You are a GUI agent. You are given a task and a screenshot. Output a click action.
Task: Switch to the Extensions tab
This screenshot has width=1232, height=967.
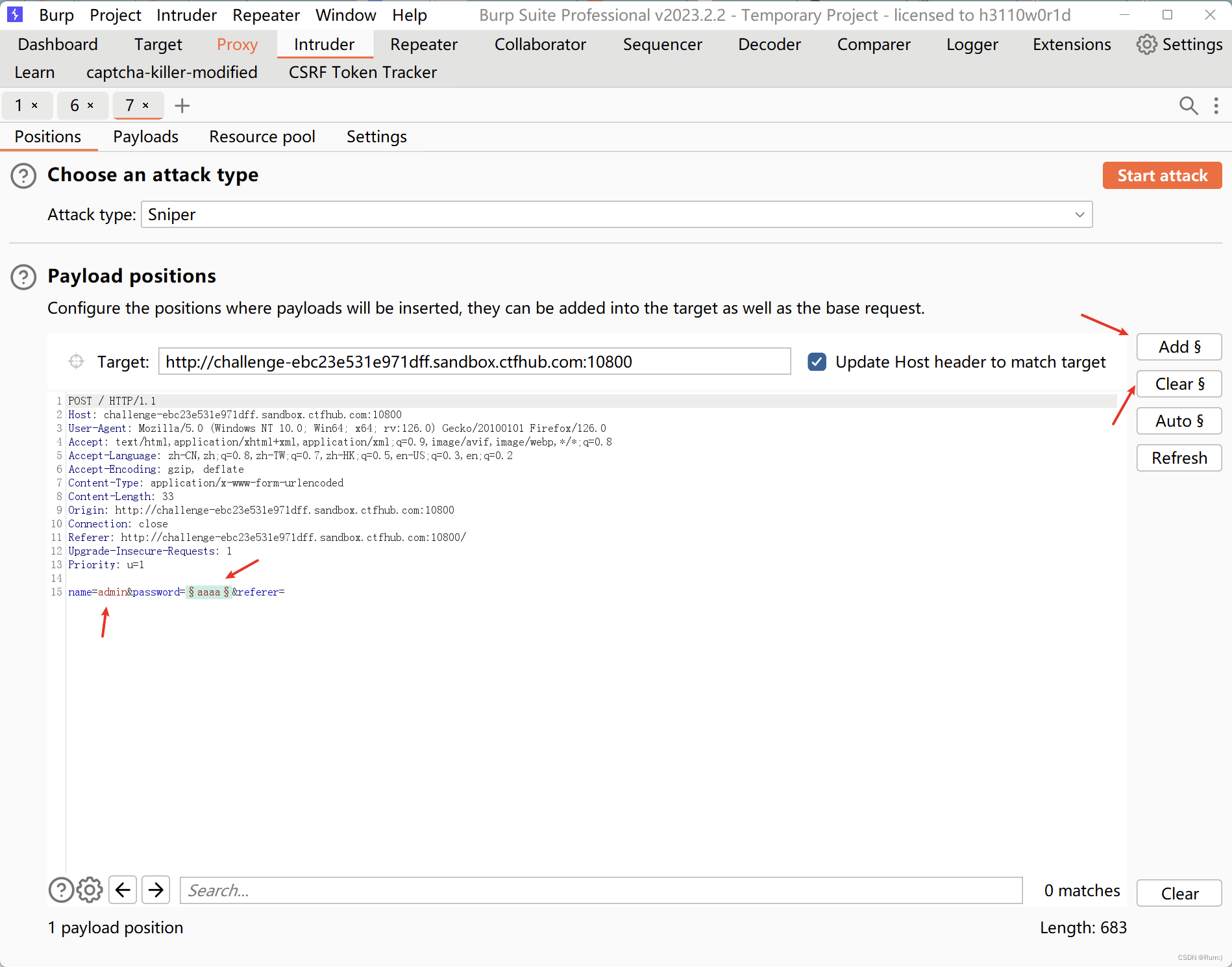click(x=1072, y=44)
